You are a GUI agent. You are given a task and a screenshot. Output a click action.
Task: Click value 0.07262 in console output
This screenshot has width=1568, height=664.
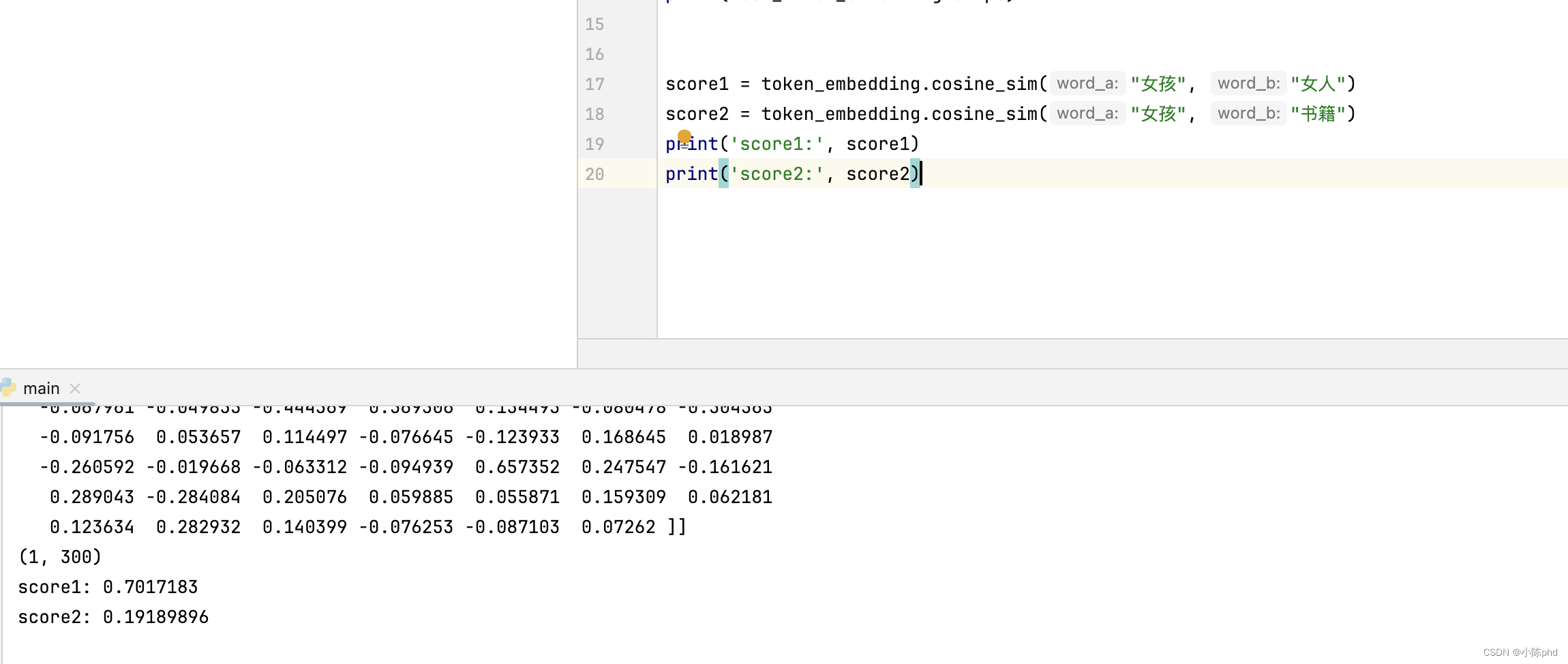tap(618, 527)
